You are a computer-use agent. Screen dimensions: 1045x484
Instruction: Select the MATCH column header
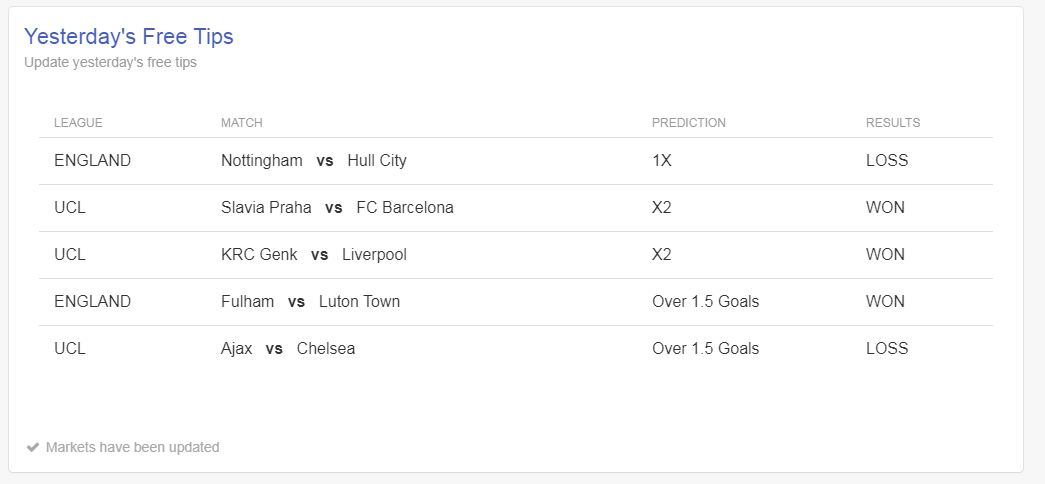pyautogui.click(x=241, y=123)
